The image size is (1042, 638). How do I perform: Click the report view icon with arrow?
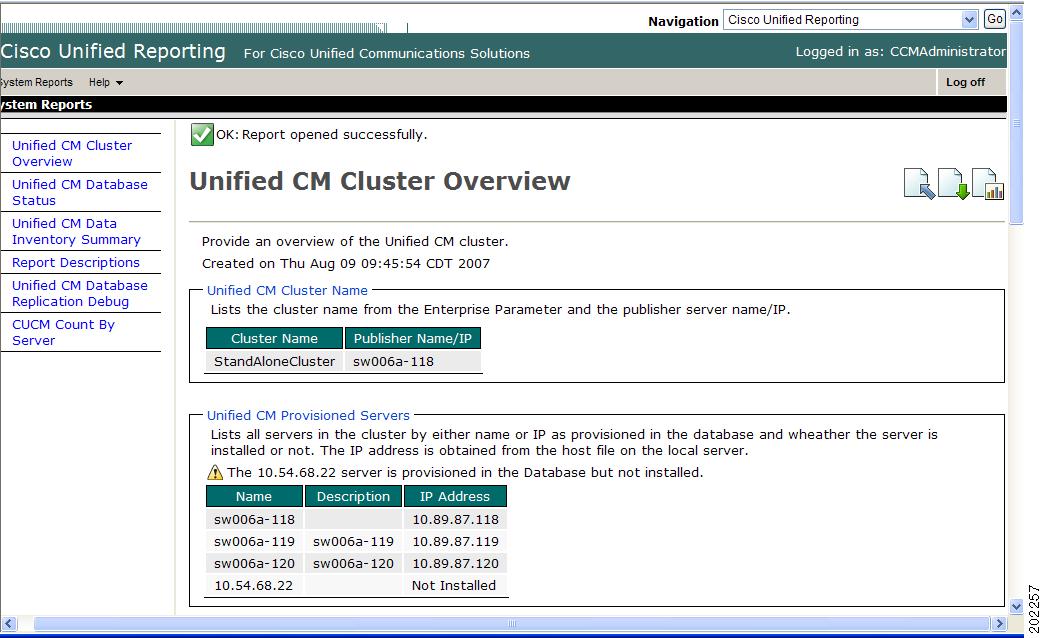pos(919,183)
